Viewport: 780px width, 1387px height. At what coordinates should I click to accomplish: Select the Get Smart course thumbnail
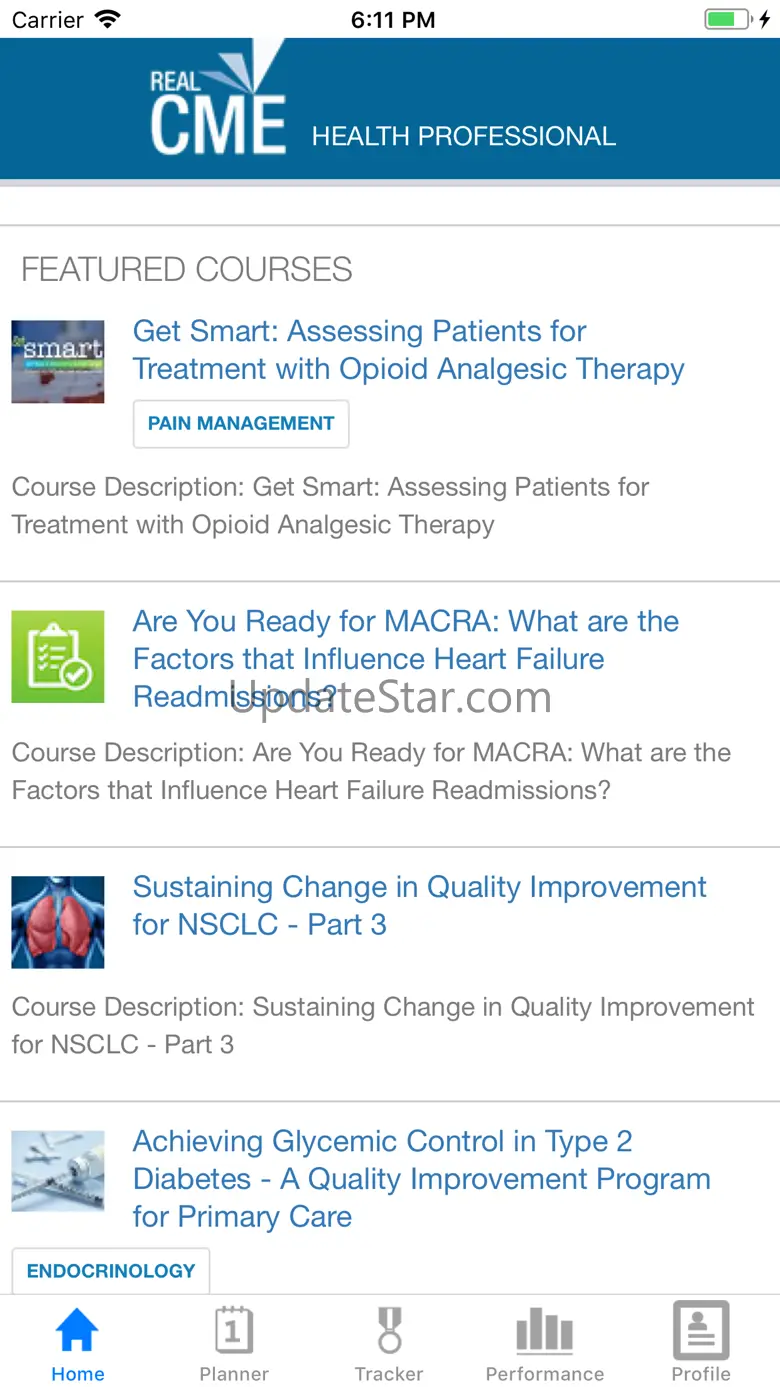(58, 362)
